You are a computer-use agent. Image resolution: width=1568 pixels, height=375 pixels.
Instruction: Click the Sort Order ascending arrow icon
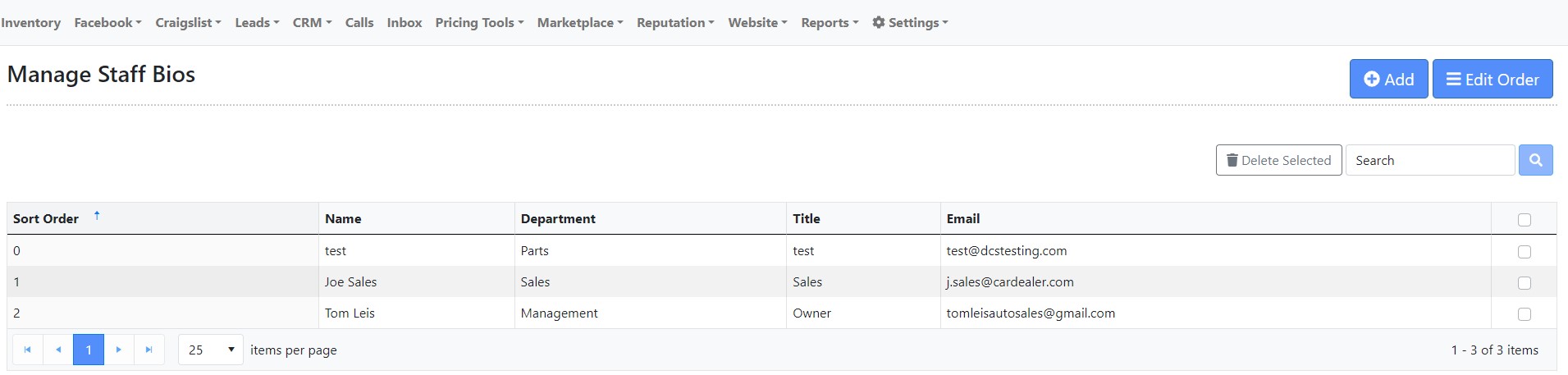coord(97,216)
